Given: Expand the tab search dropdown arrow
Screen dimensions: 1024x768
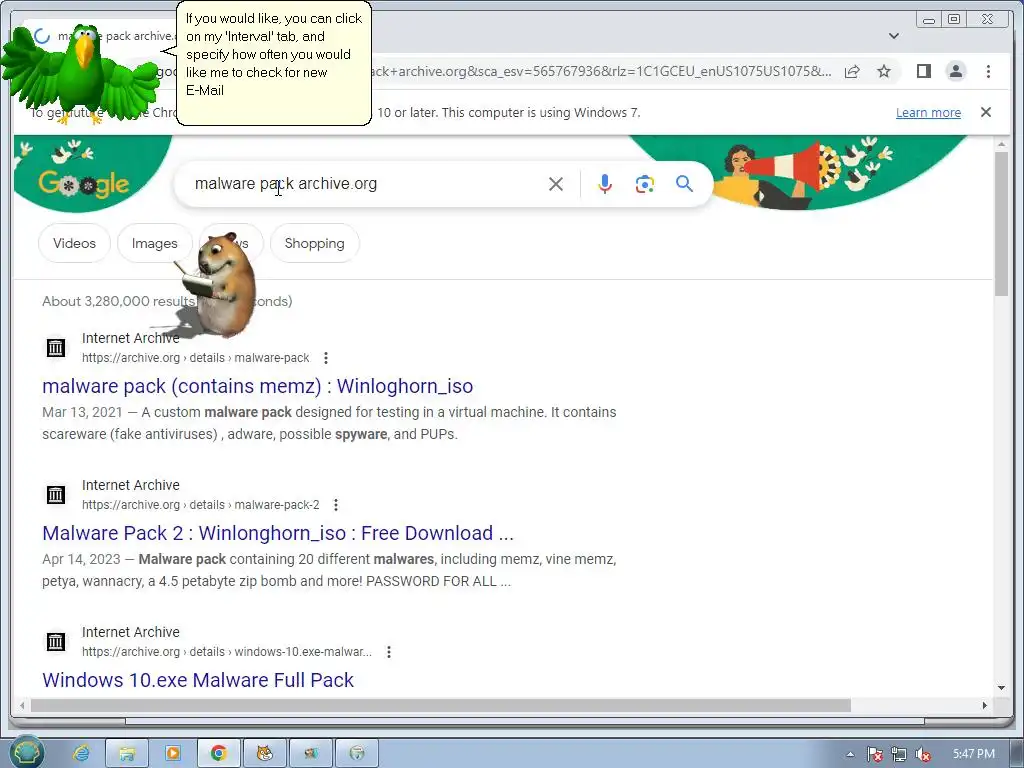Looking at the screenshot, I should pyautogui.click(x=894, y=36).
